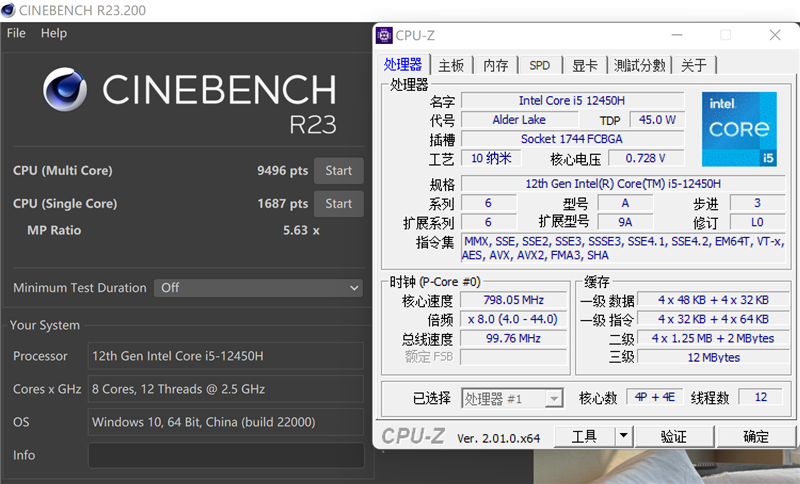Image resolution: width=800 pixels, height=484 pixels.
Task: Start the CPU Single Core test
Action: point(338,204)
